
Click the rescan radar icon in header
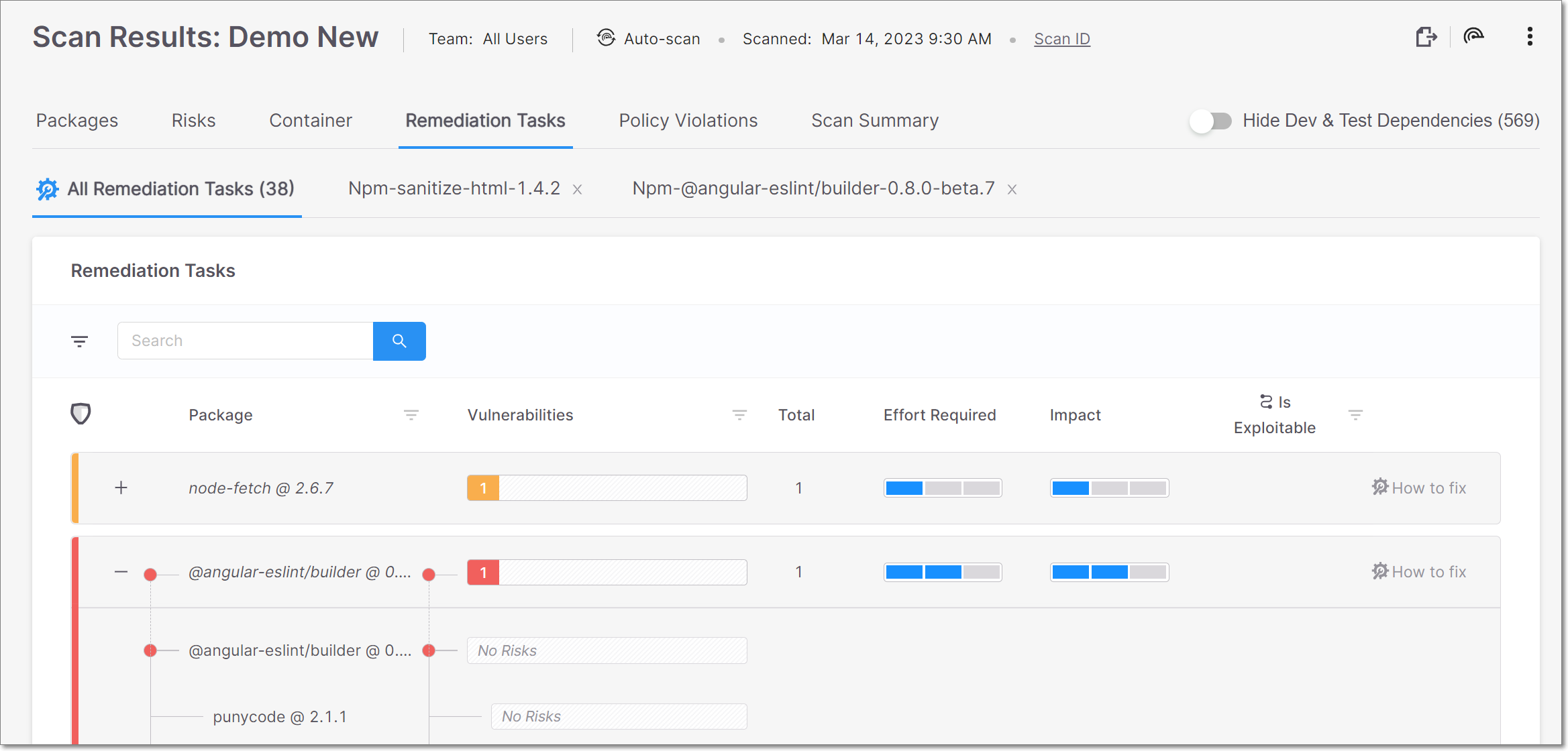coord(1473,36)
